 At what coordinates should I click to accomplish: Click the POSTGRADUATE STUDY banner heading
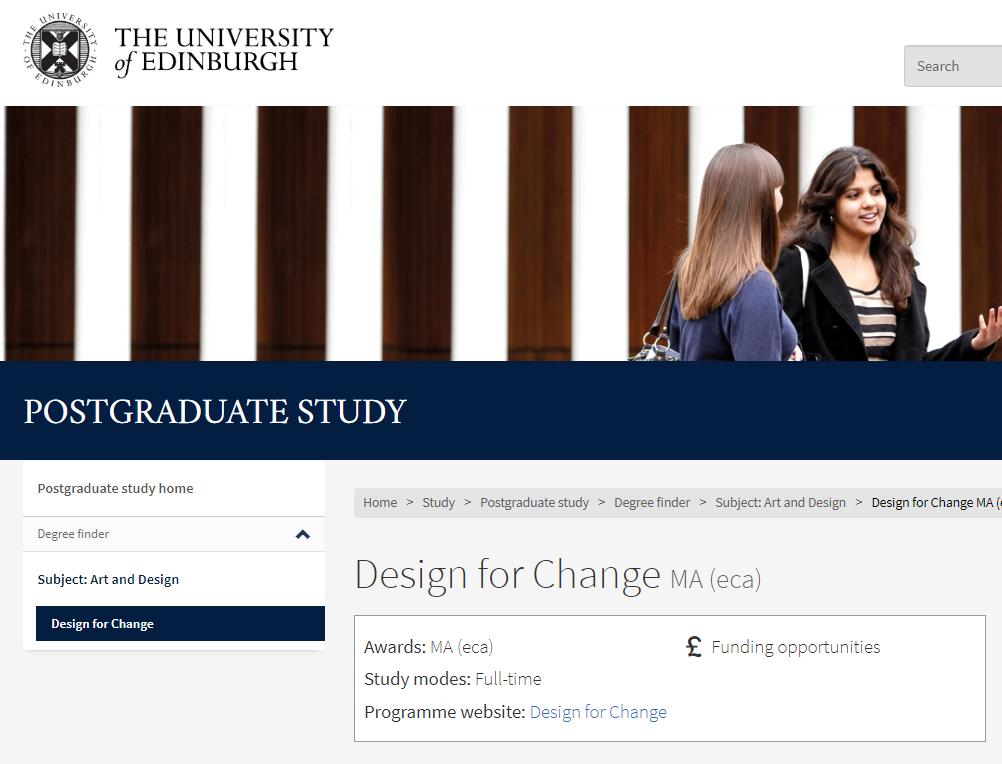pyautogui.click(x=215, y=411)
